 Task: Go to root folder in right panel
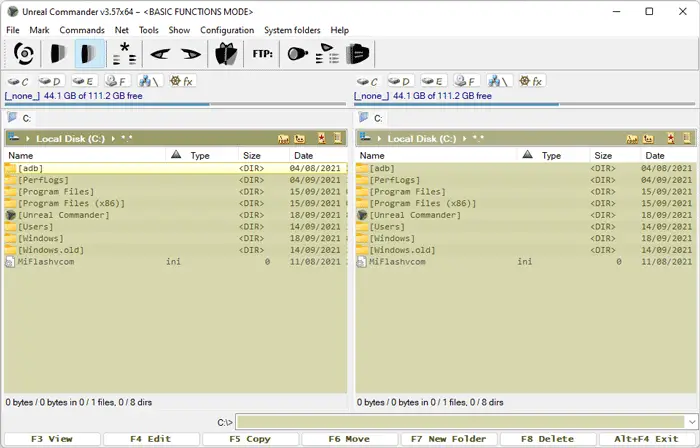coord(632,139)
